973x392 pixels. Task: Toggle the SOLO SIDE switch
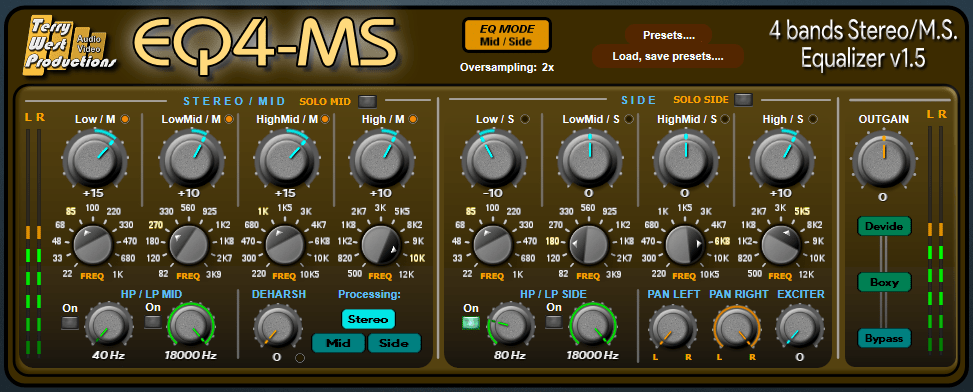coord(743,99)
